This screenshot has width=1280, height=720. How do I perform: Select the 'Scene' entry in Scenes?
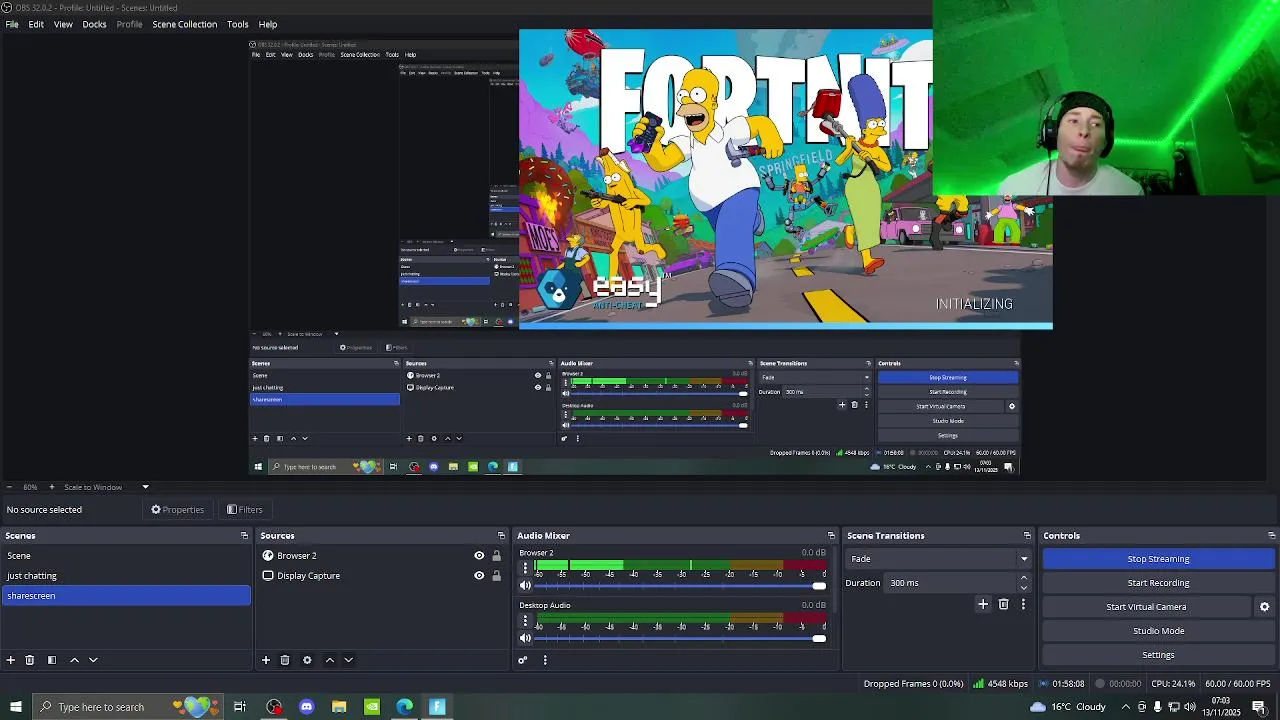pyautogui.click(x=125, y=556)
